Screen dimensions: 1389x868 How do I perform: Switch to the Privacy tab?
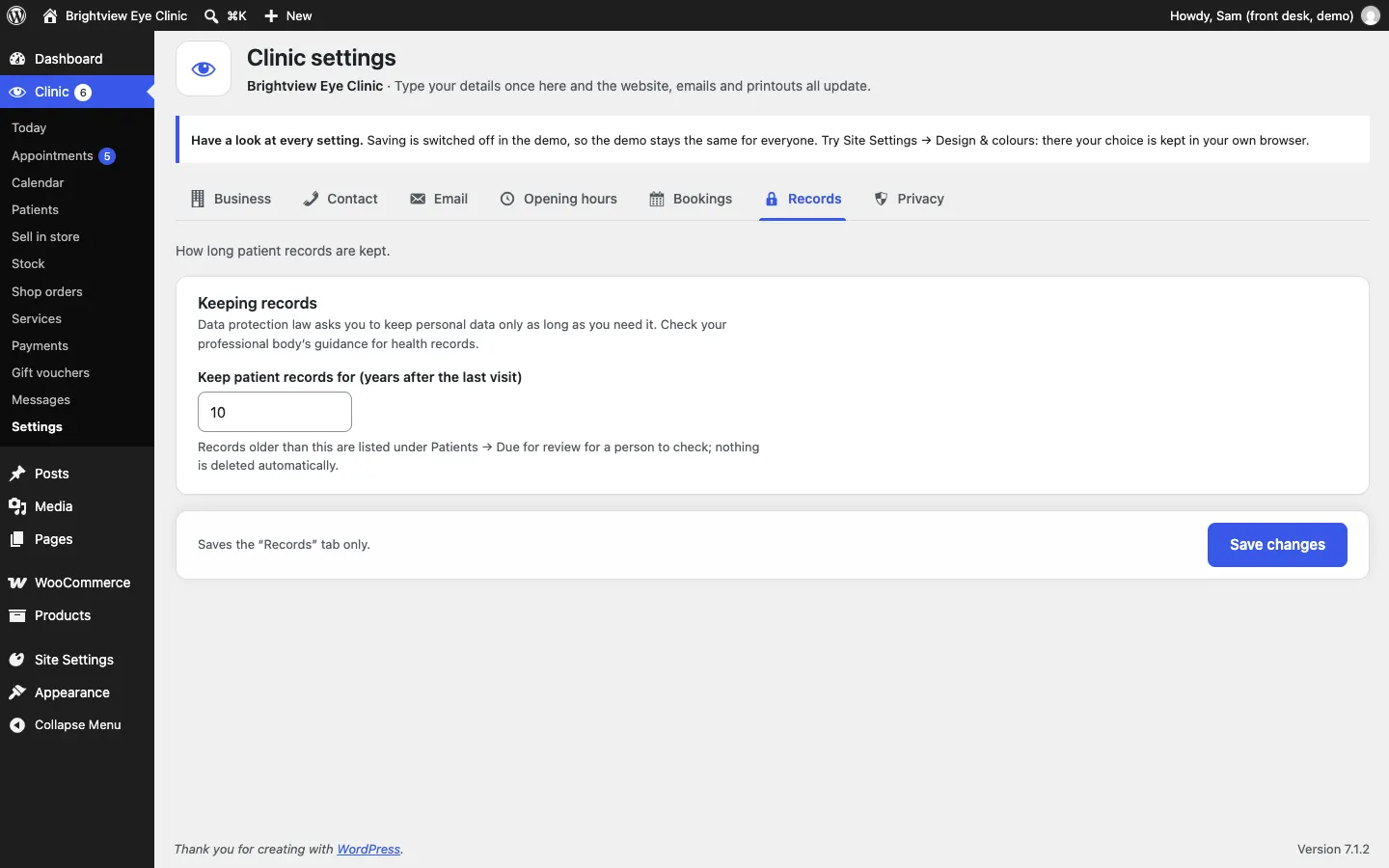[x=909, y=199]
